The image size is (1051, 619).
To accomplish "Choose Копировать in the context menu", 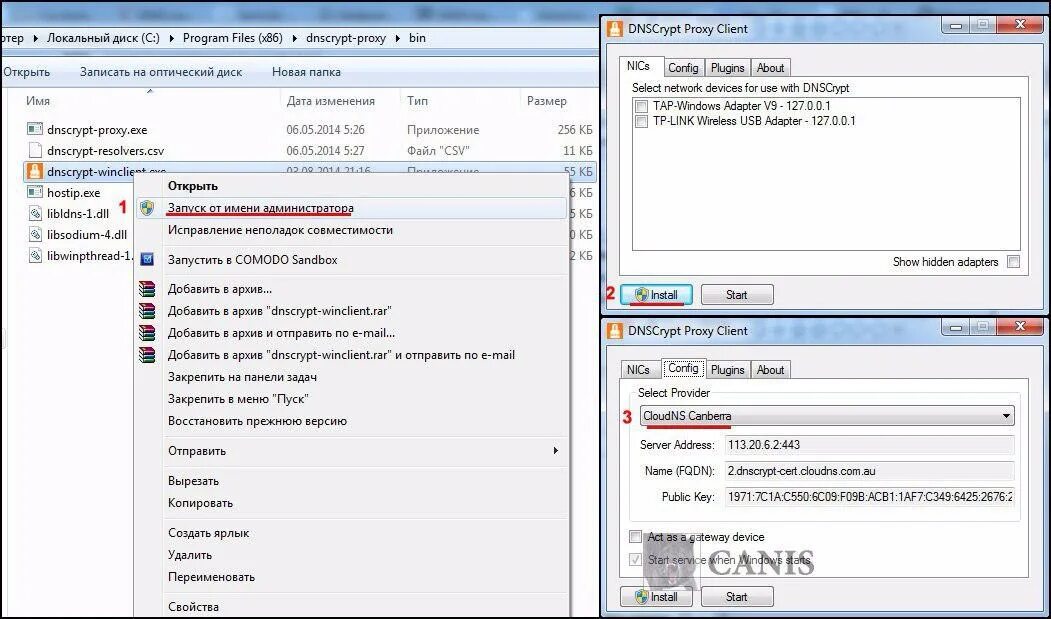I will [200, 503].
